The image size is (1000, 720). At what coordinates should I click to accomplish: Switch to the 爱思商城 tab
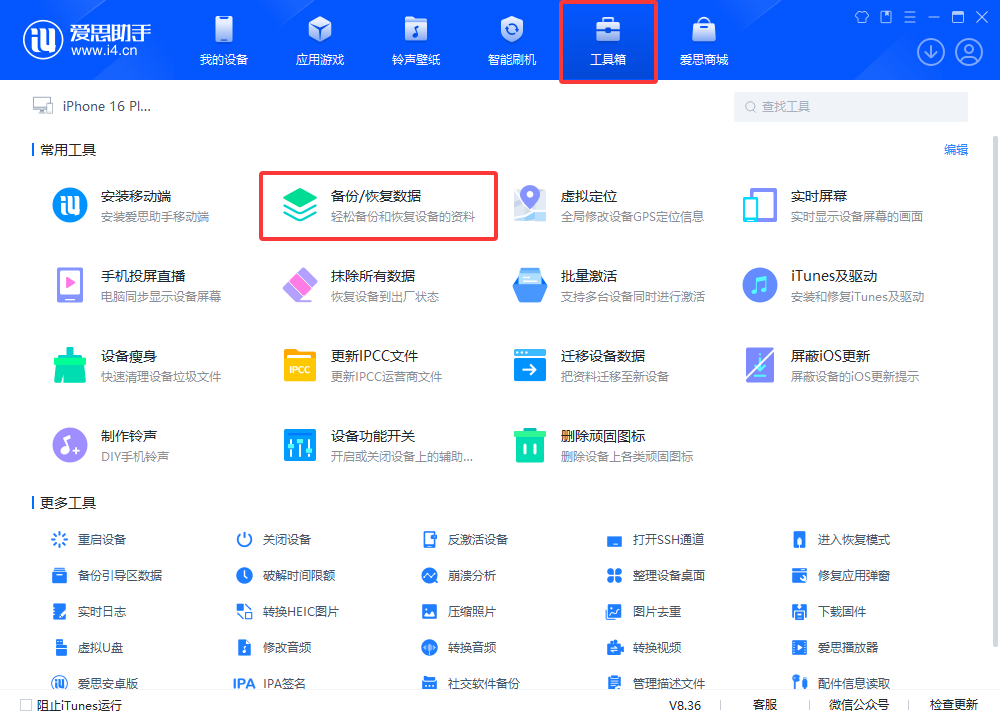coord(704,40)
